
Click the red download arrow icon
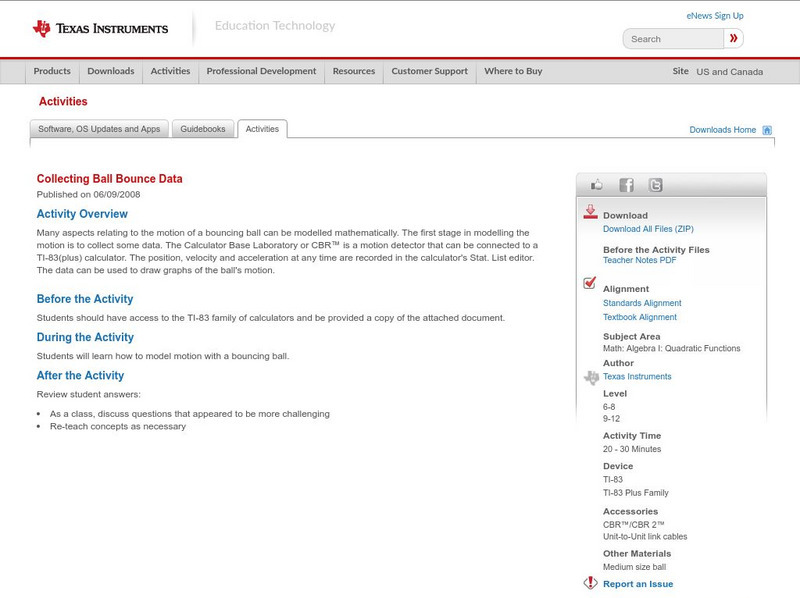[x=589, y=213]
